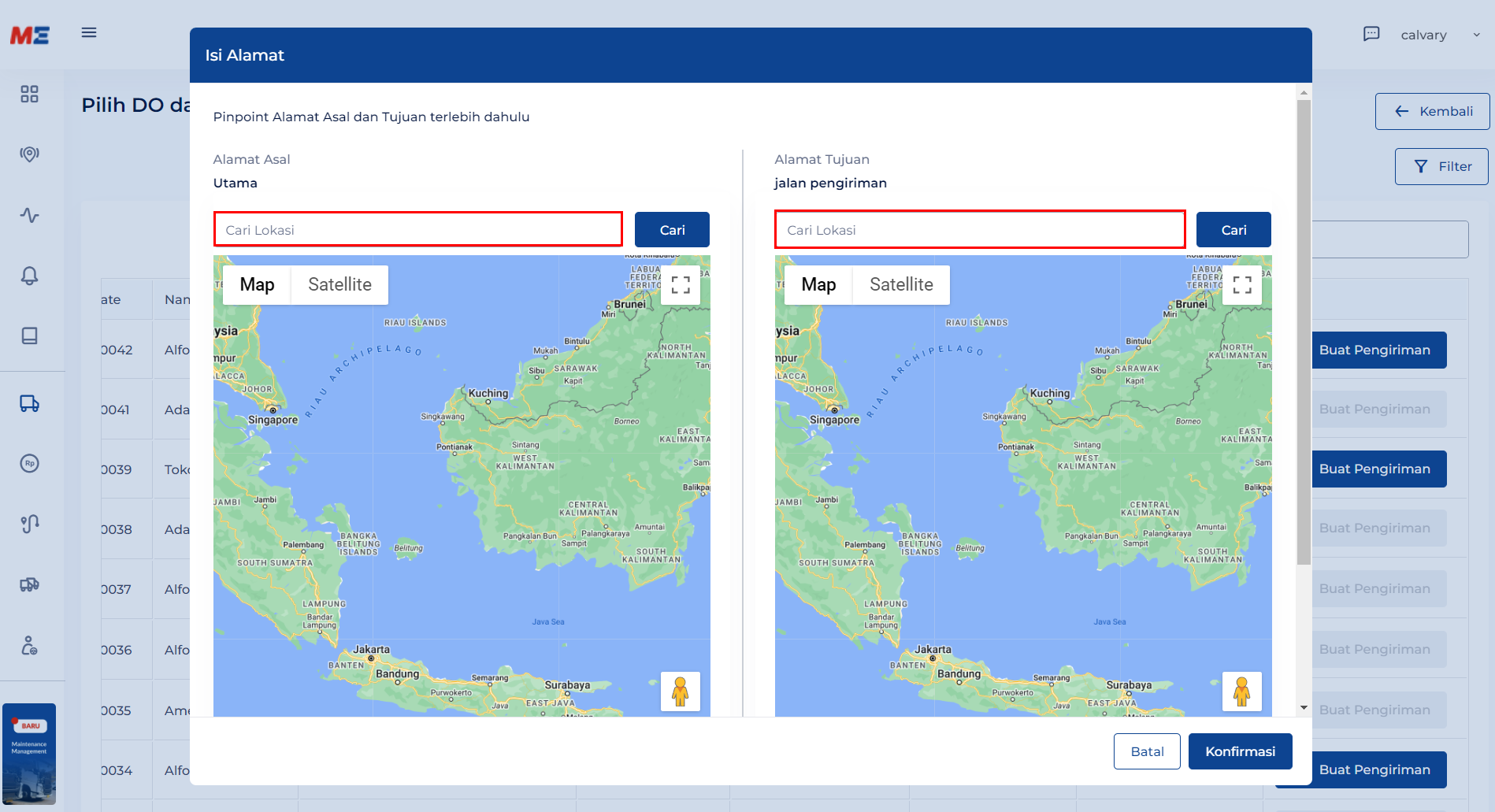Click the dialog scrollbar thumb
Image resolution: width=1495 pixels, height=812 pixels.
pos(1304,331)
